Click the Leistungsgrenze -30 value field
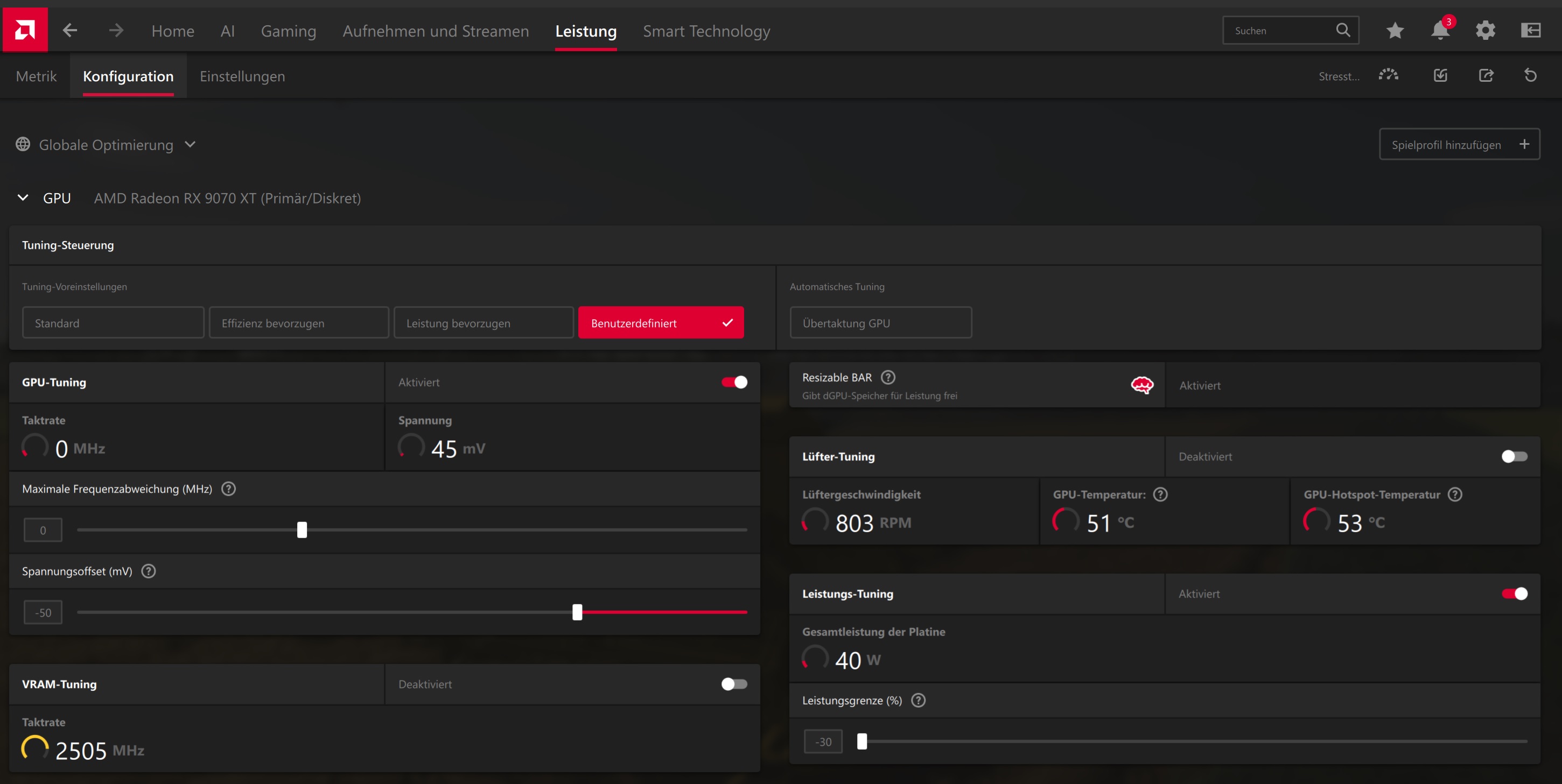 823,741
